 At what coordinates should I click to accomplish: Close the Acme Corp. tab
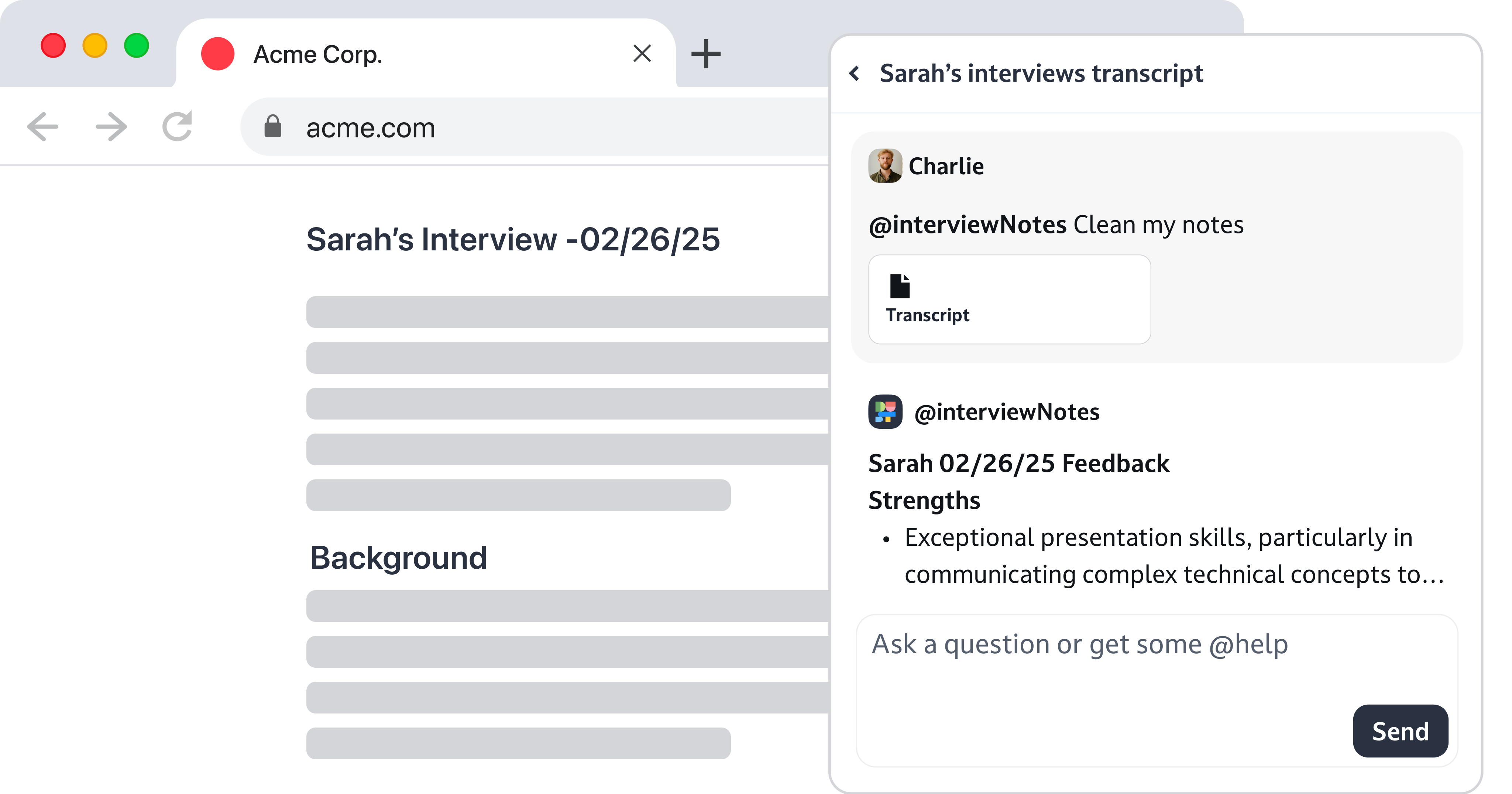point(642,54)
